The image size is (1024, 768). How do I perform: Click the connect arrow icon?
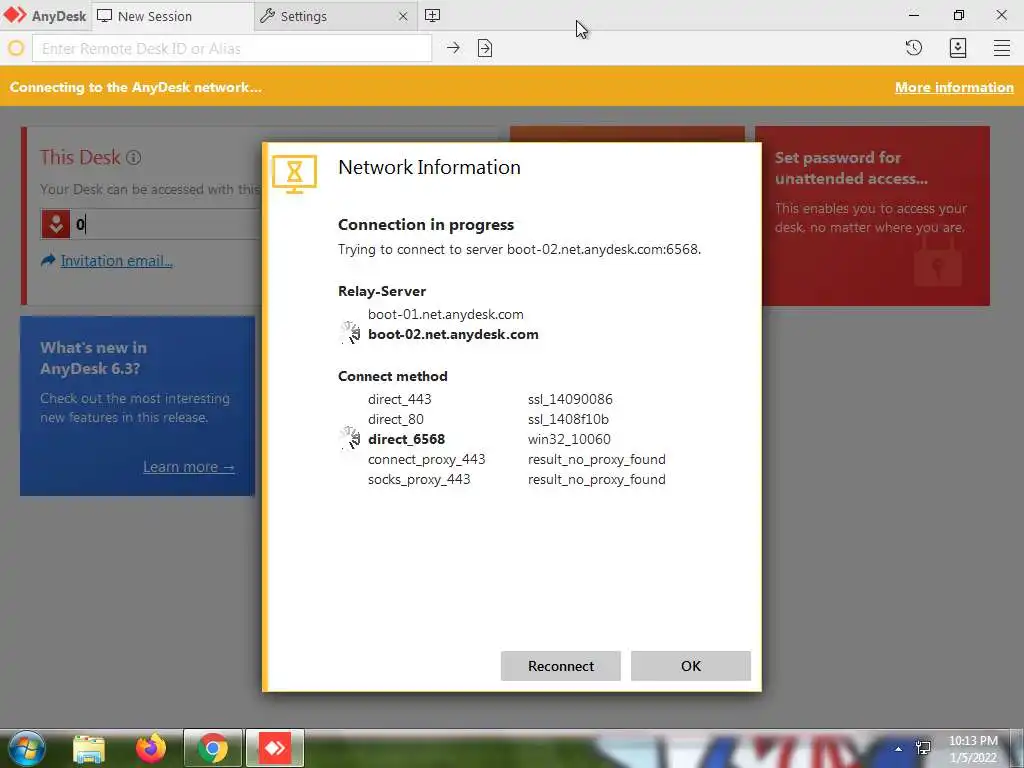pyautogui.click(x=453, y=48)
